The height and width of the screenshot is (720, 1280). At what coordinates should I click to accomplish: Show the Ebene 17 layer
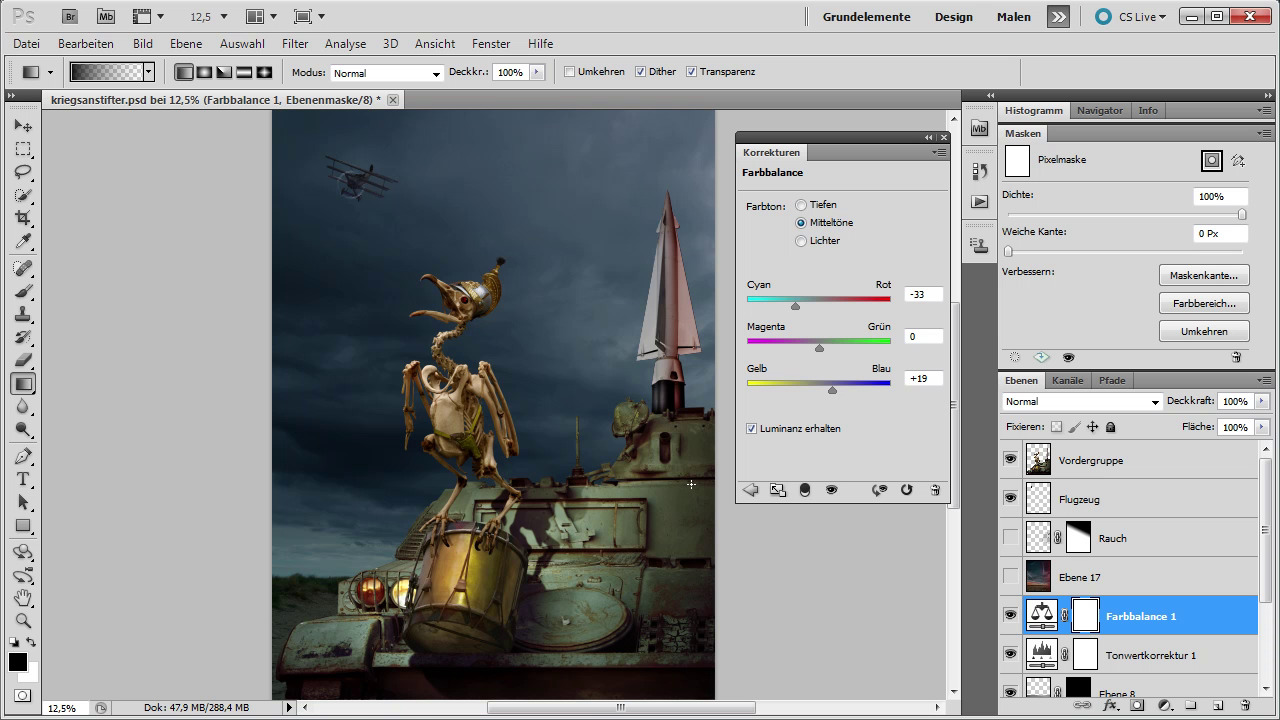point(1010,577)
